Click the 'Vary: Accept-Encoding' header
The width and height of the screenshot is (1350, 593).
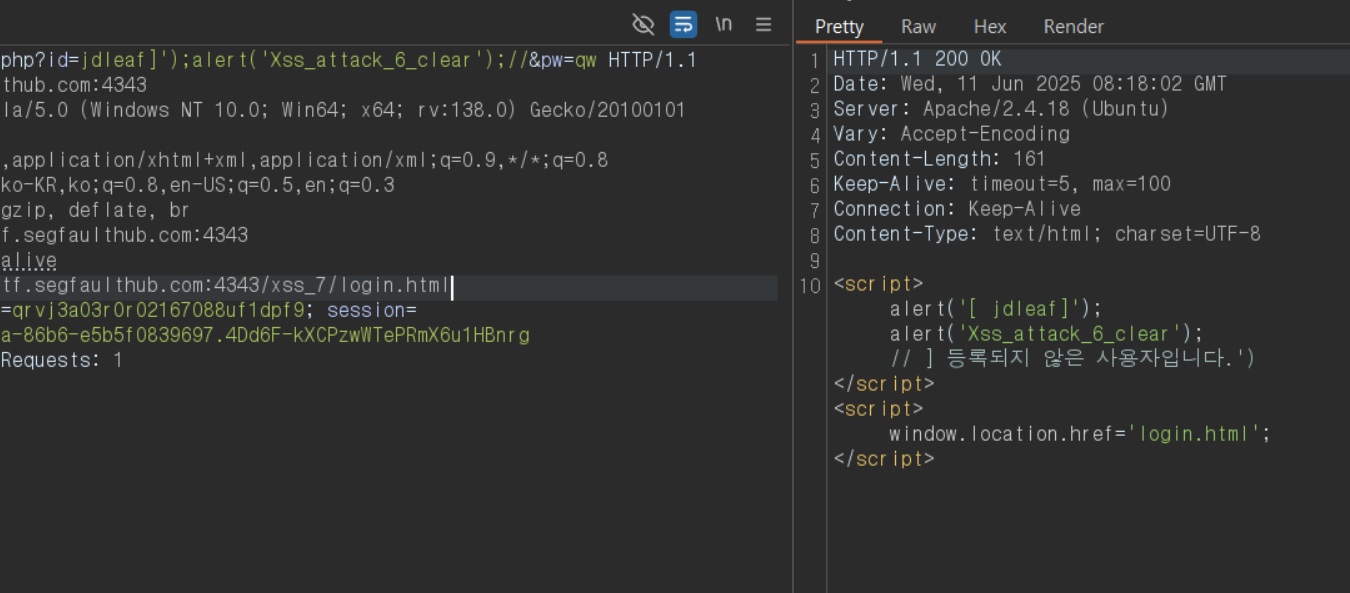coord(951,134)
